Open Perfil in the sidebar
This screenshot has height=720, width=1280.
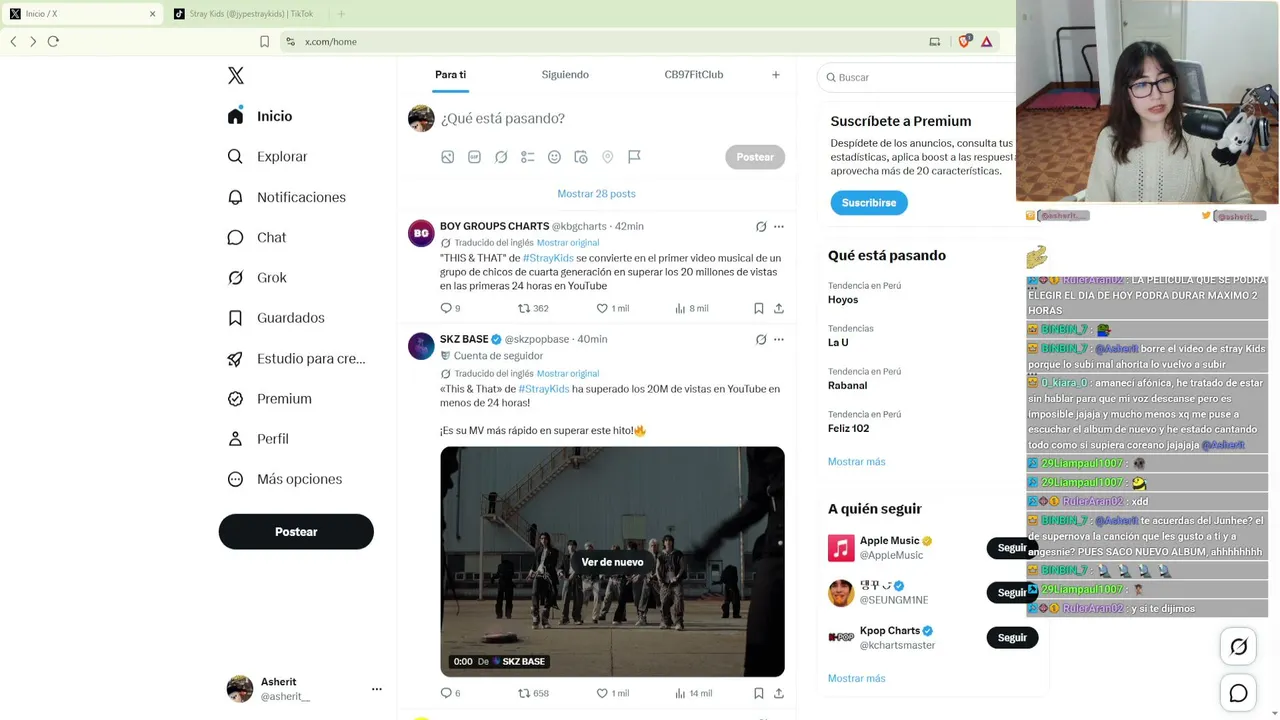tap(258, 439)
